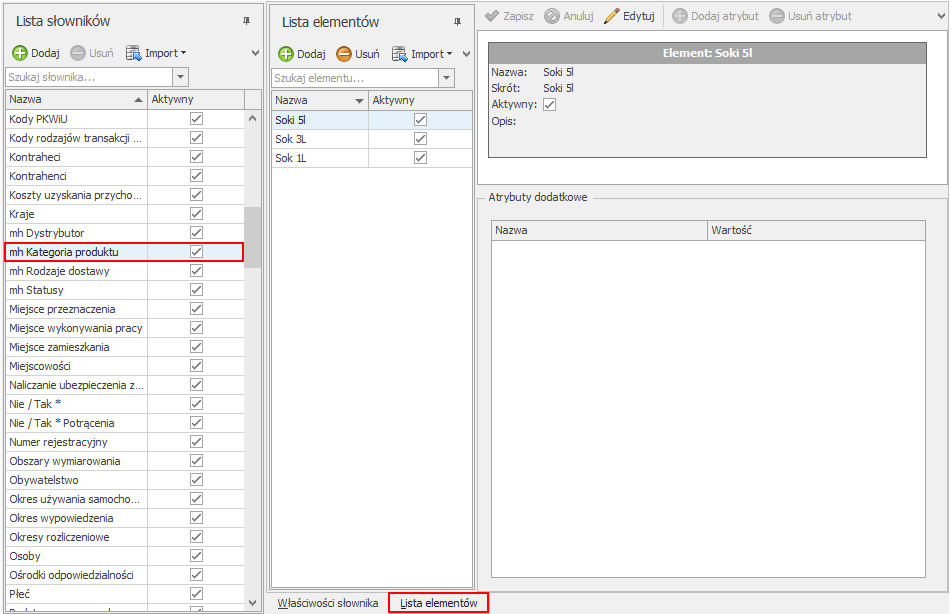Open the Szukaj słownika search dropdown arrow
Screen dimensions: 951x614
pos(180,77)
